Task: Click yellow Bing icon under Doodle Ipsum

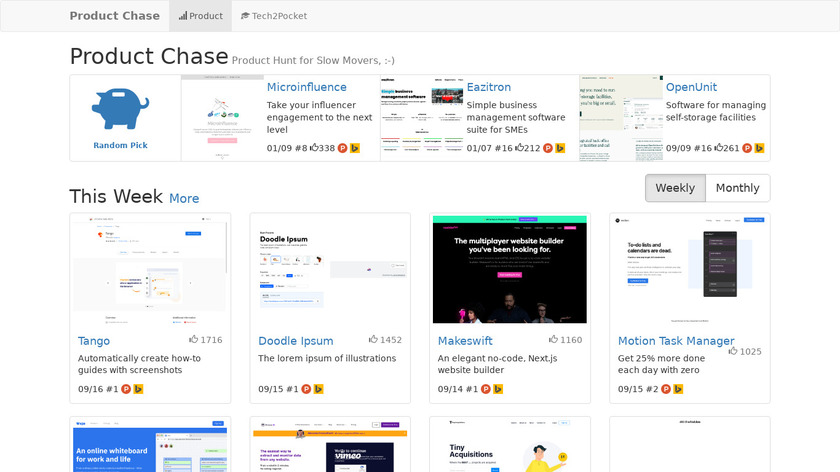Action: 318,389
